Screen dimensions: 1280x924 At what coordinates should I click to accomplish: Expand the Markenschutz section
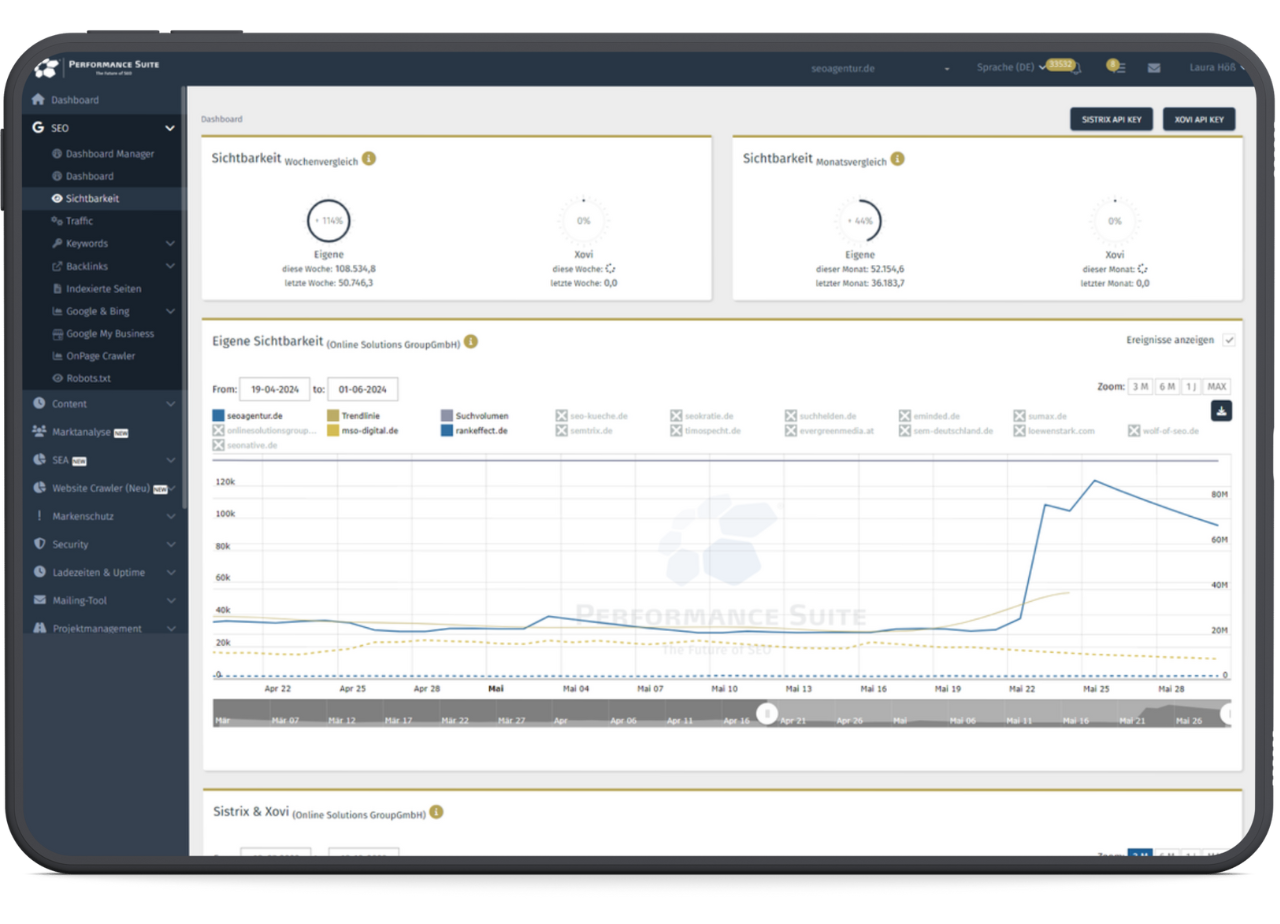[x=170, y=516]
